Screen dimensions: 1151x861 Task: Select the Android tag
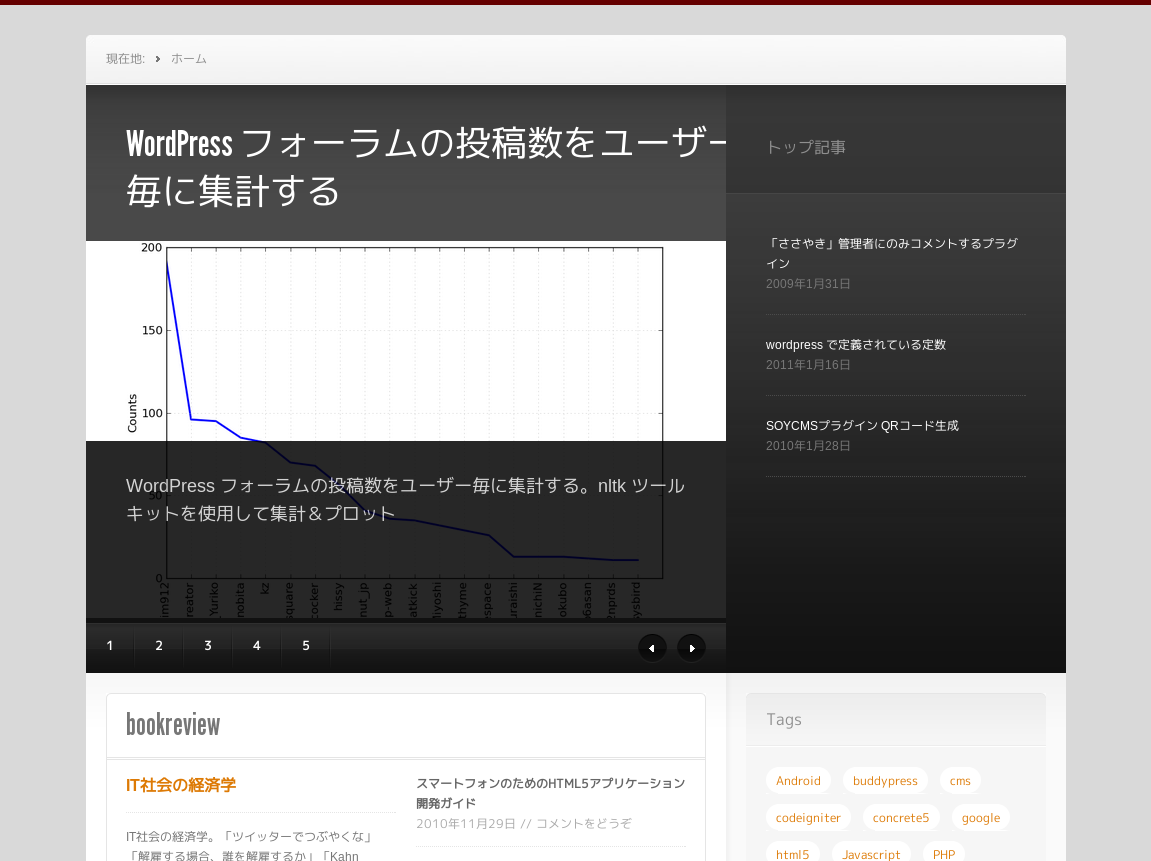tap(798, 781)
